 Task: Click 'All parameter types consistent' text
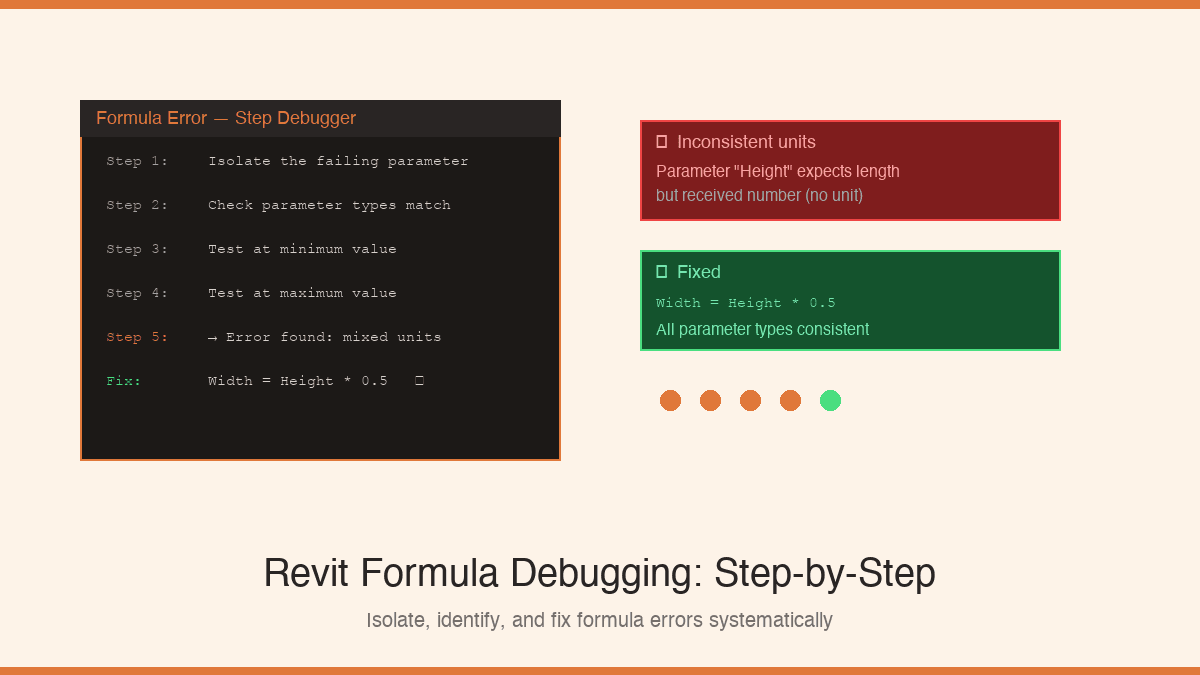762,329
